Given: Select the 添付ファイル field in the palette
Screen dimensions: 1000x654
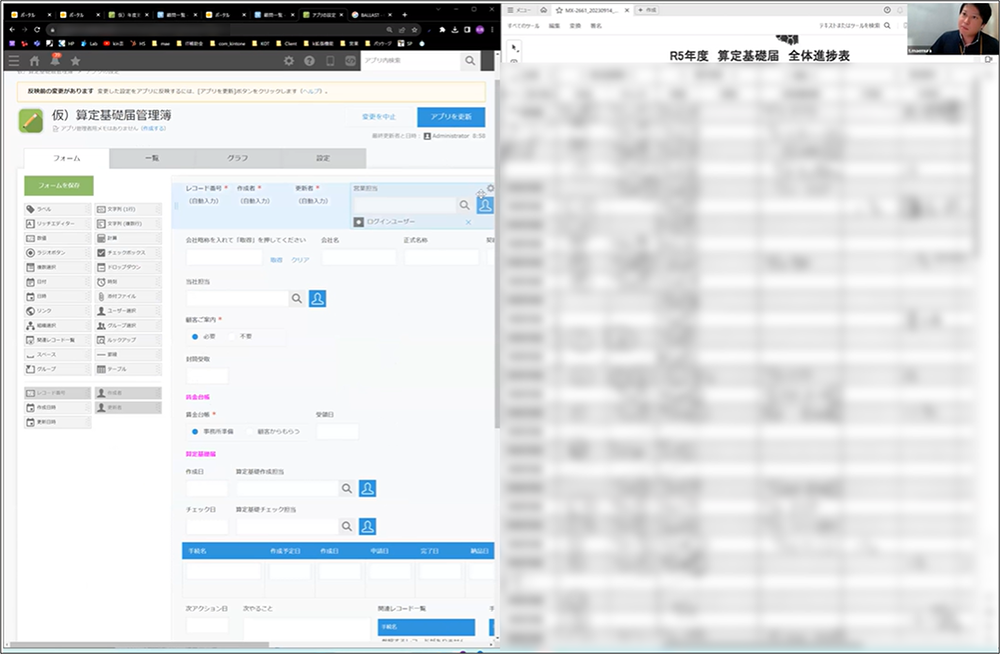Looking at the screenshot, I should [128, 296].
